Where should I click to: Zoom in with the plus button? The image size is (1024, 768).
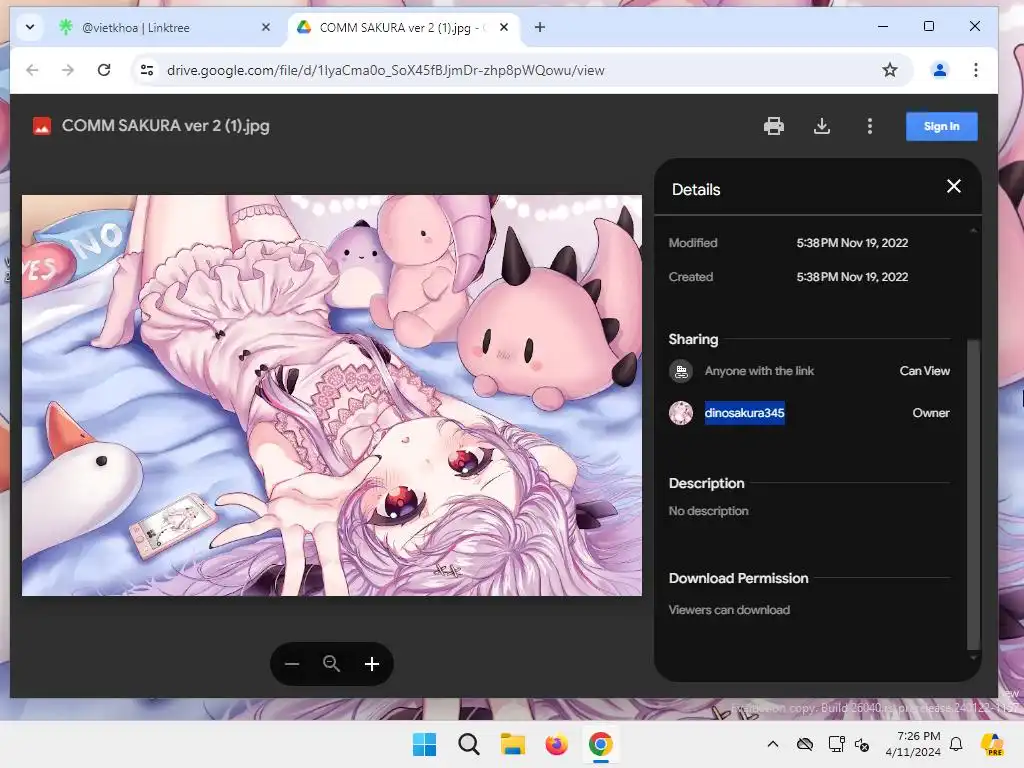click(x=372, y=664)
